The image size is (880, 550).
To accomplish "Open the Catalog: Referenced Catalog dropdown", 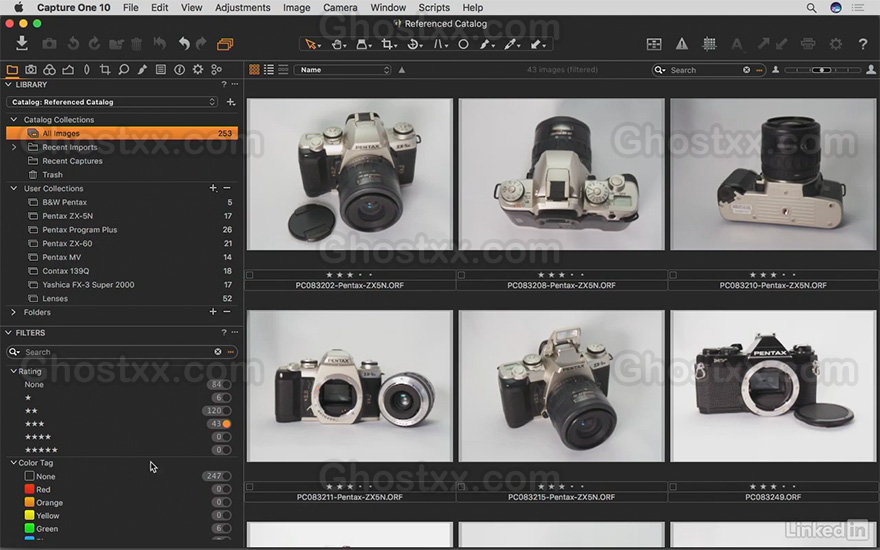I will (112, 102).
